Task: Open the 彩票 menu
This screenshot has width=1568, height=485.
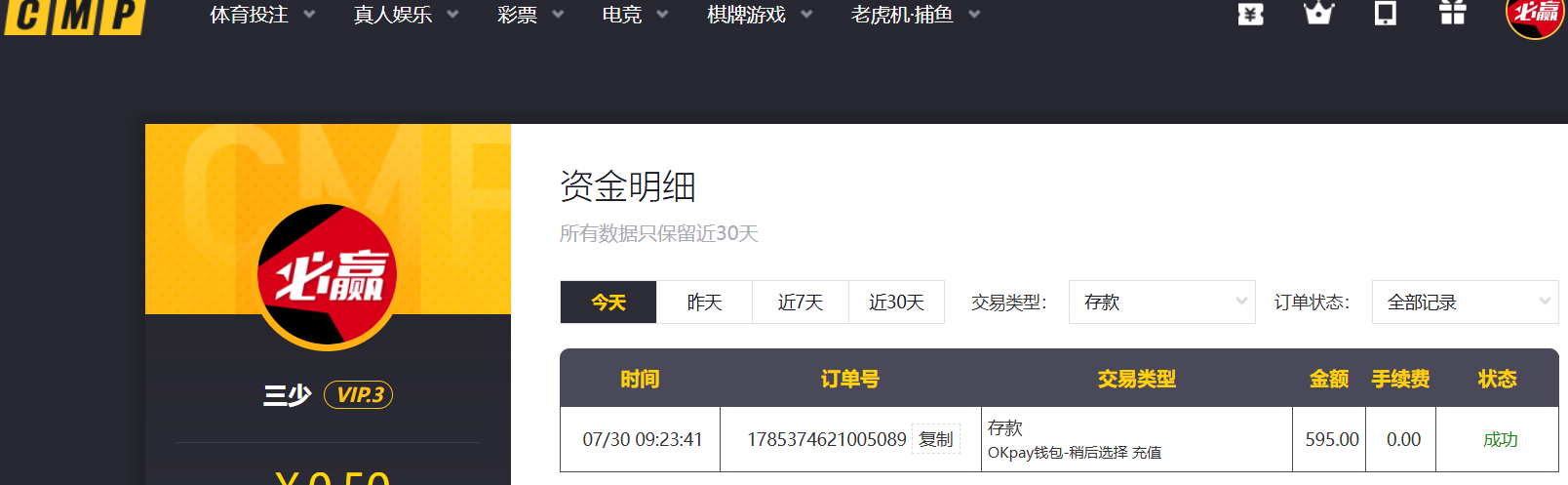Action: [517, 15]
